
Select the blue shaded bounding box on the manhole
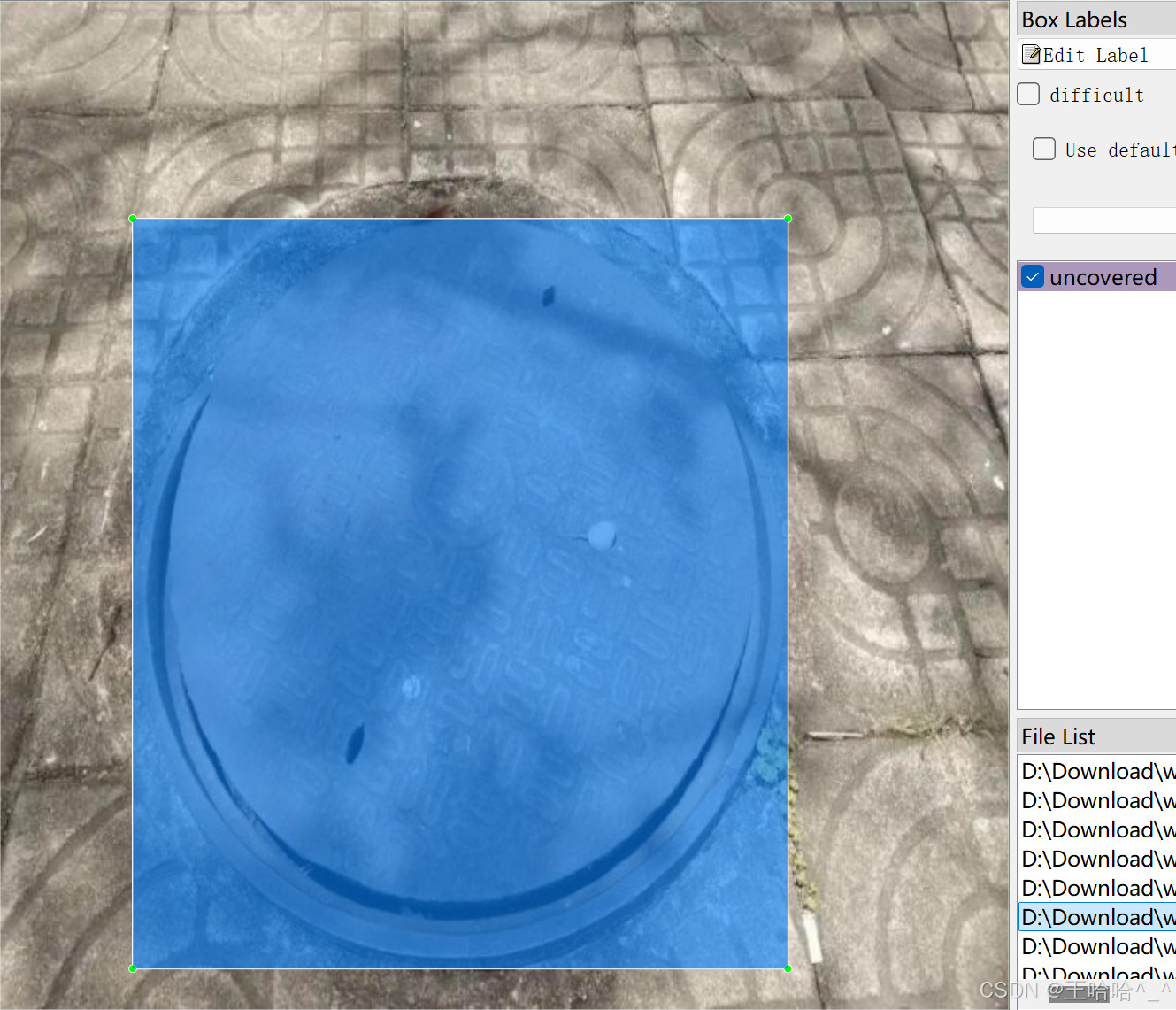click(460, 593)
